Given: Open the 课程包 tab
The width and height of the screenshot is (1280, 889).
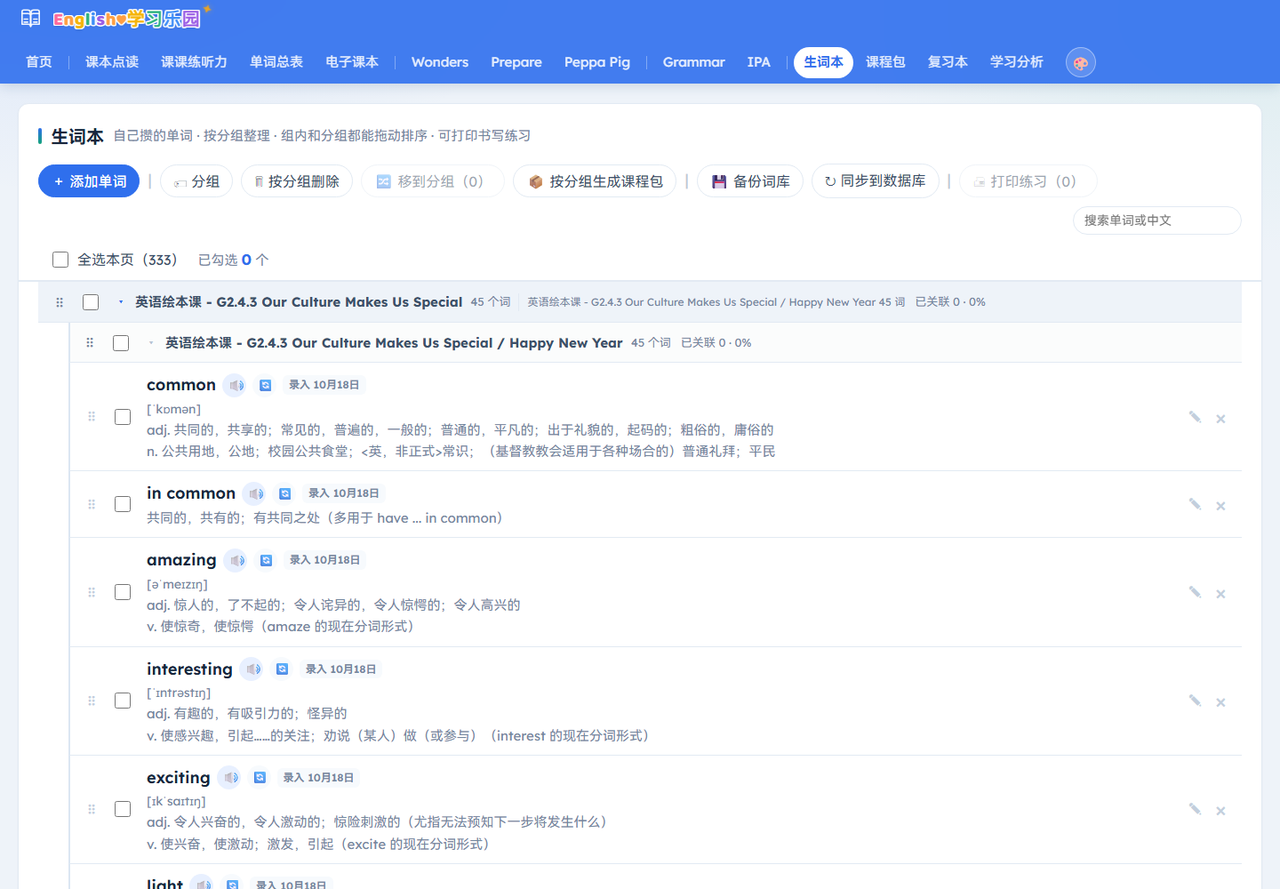Looking at the screenshot, I should coord(885,62).
